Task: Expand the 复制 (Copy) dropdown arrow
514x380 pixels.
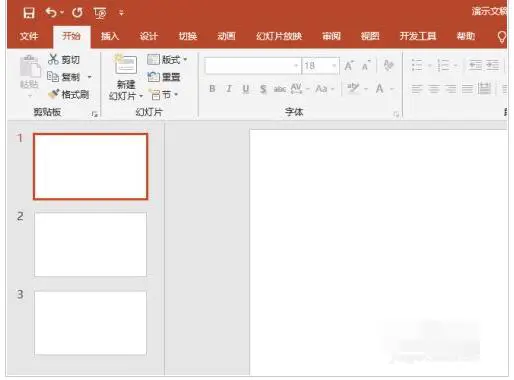Action: (89, 77)
